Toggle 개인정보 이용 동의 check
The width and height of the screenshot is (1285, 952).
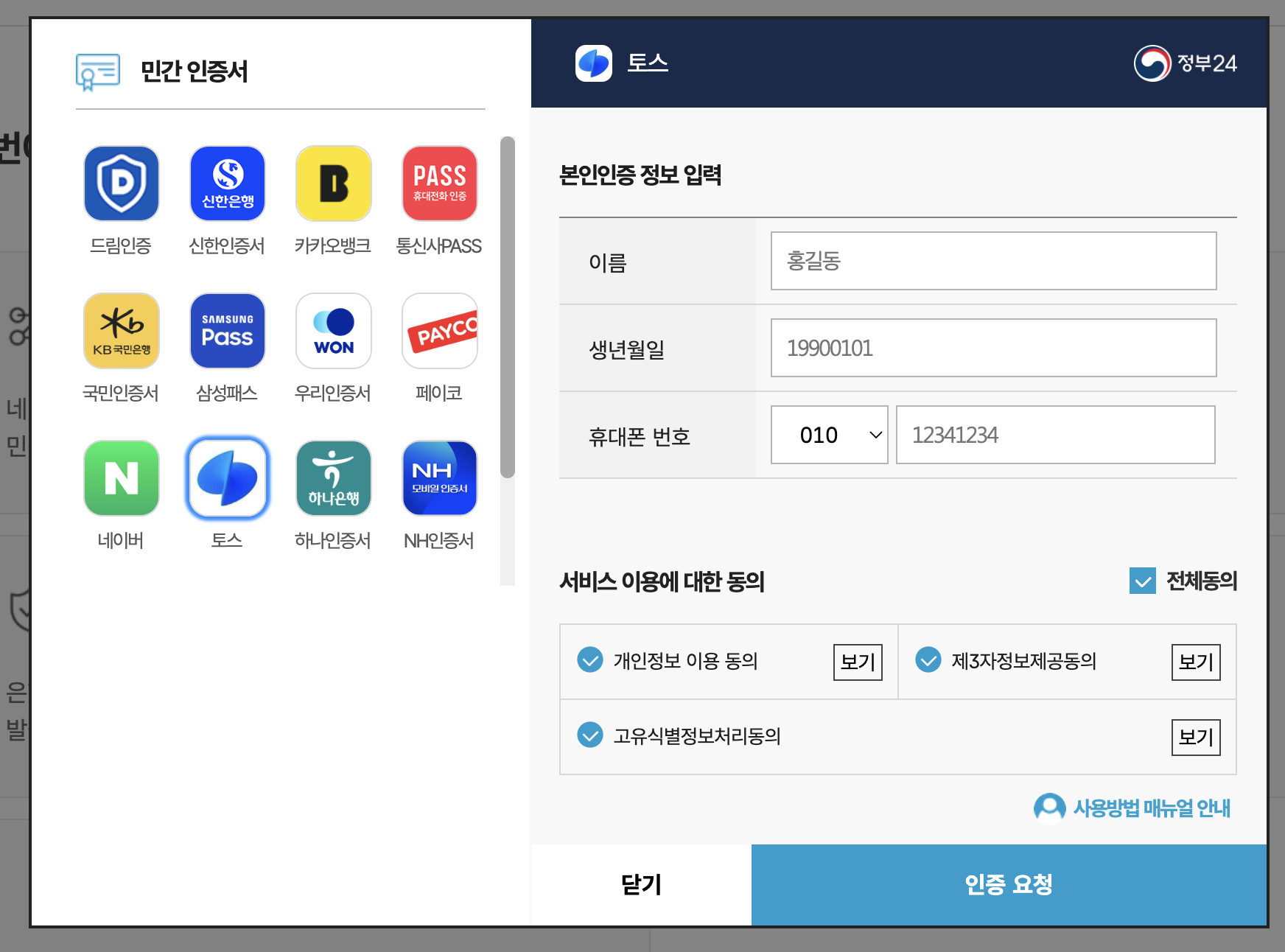[590, 660]
